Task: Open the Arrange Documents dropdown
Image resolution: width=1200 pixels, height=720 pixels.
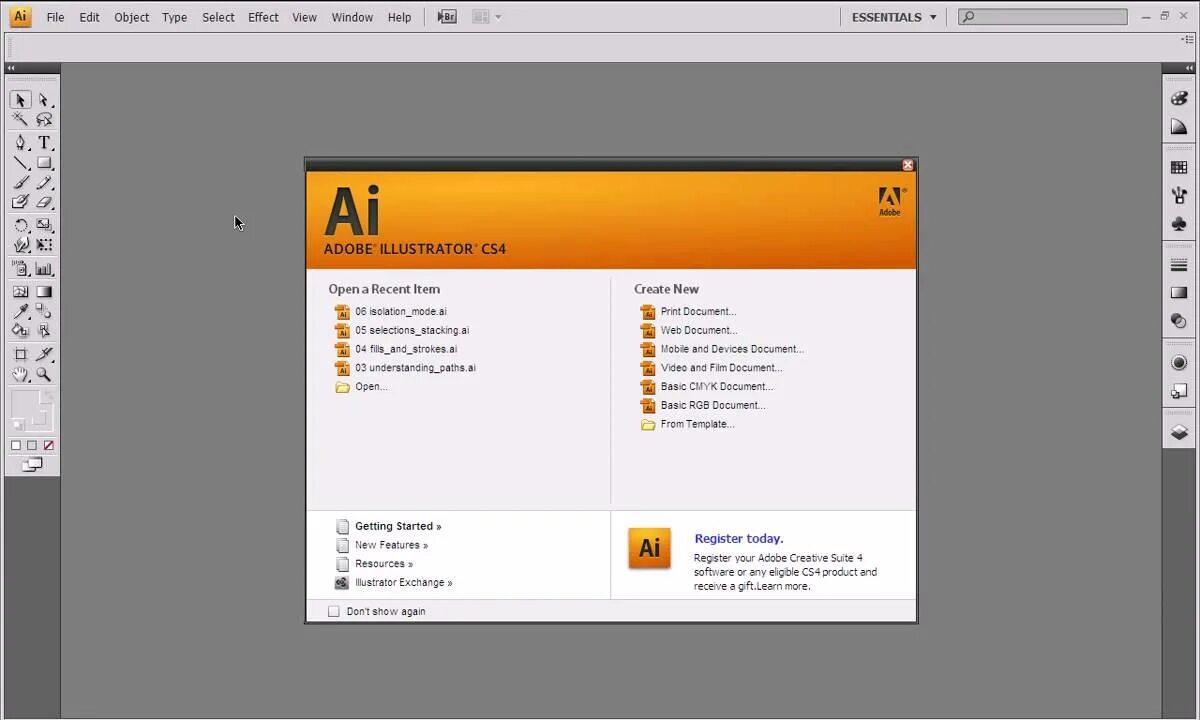Action: [x=487, y=17]
